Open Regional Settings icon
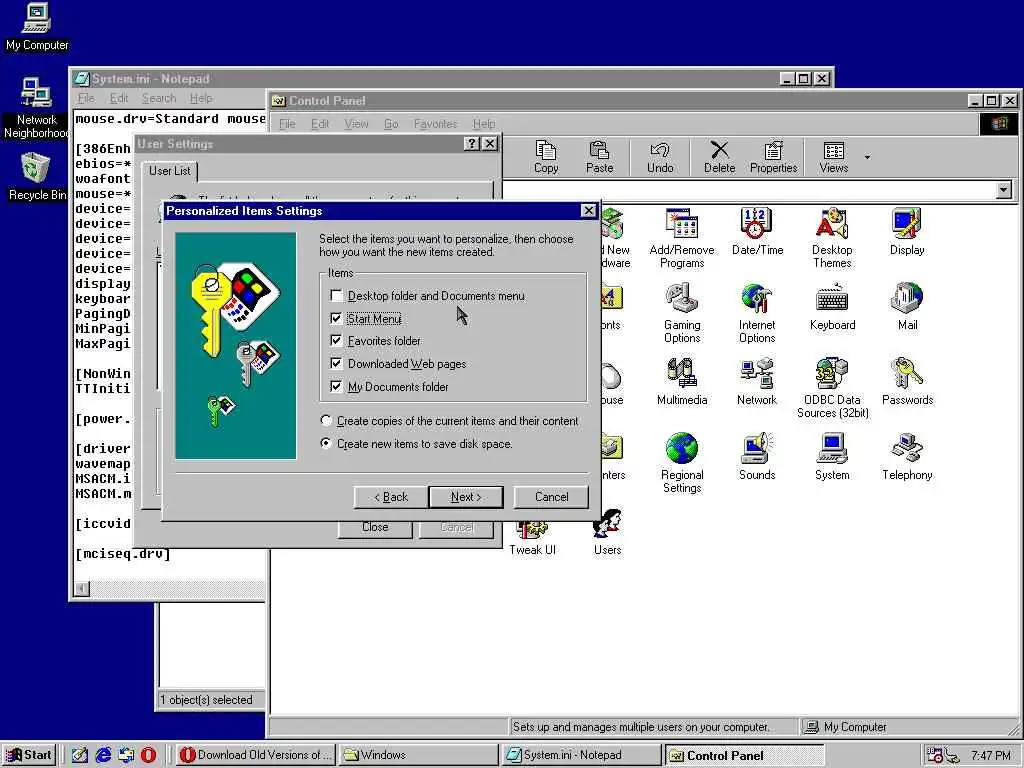Screen dimensions: 1024x768 [x=682, y=464]
